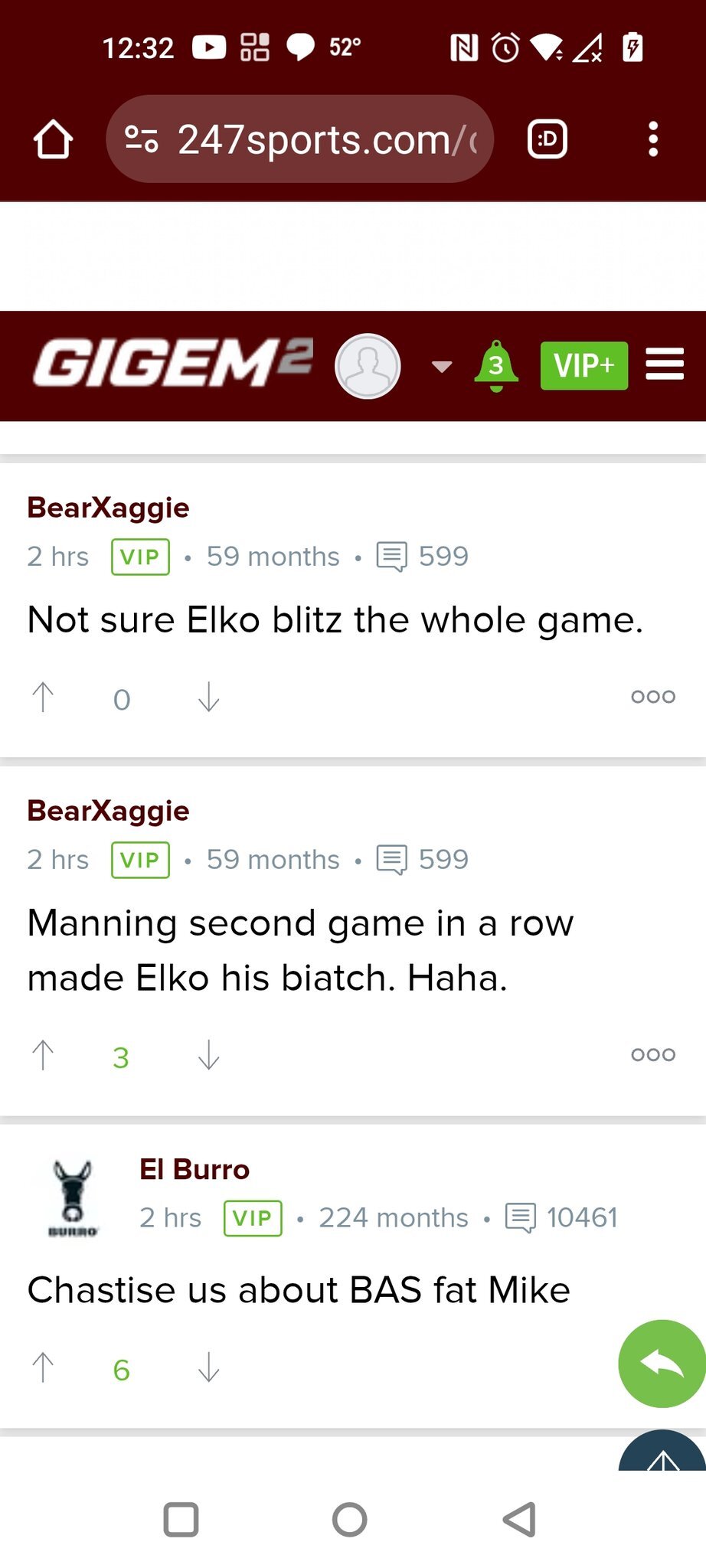The height and width of the screenshot is (1568, 706).
Task: Upvote the "Not sure Elko blitz" post
Action: 43,697
